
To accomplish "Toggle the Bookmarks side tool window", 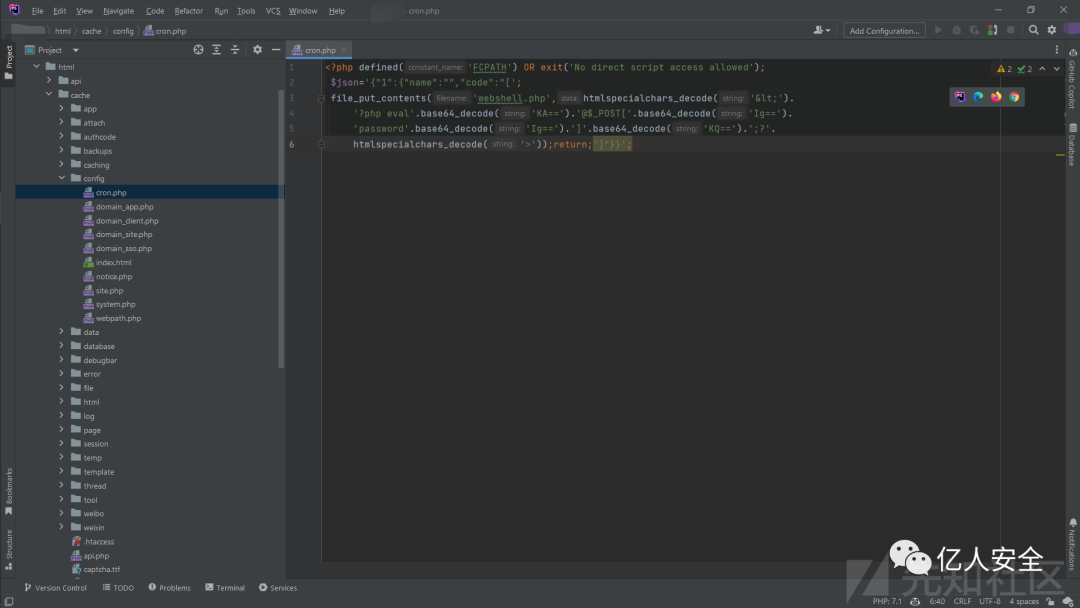I will pos(8,491).
